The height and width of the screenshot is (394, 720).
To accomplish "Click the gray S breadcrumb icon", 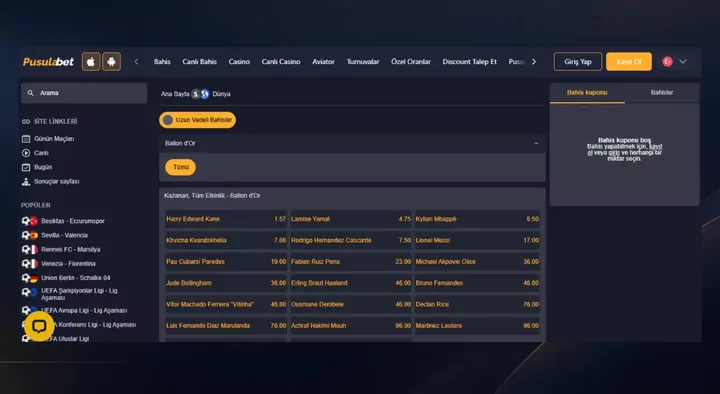I will pos(196,94).
